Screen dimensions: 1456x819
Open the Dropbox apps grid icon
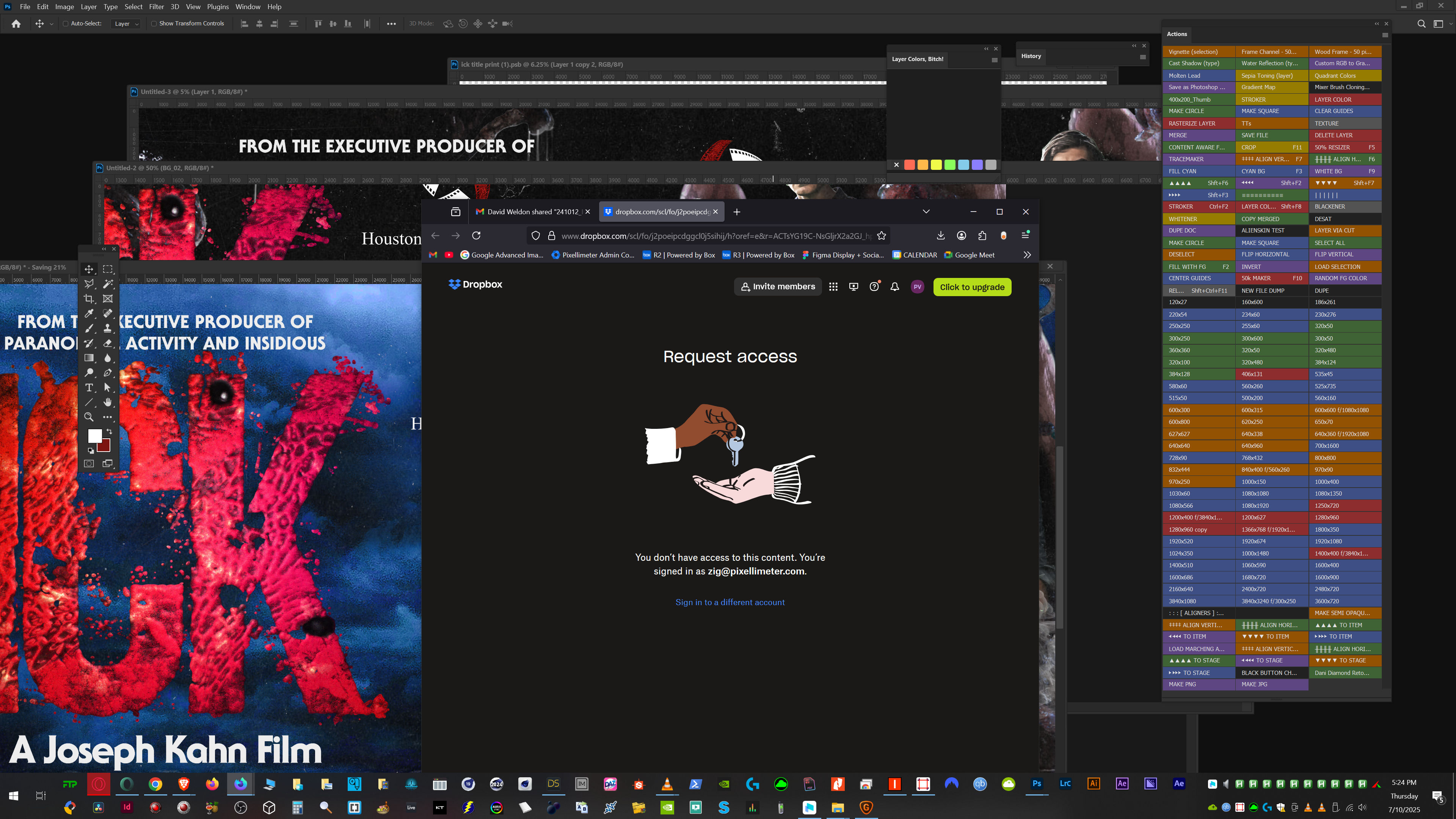[x=833, y=287]
